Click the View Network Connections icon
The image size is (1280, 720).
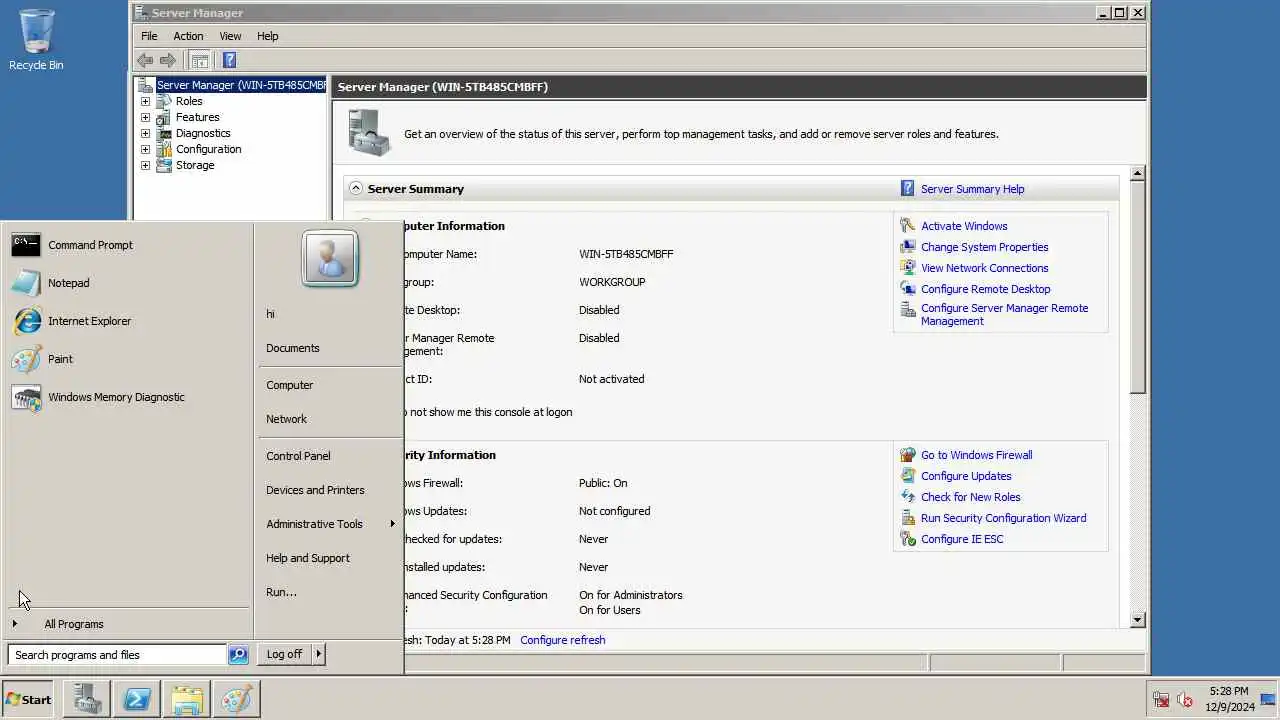pos(908,268)
